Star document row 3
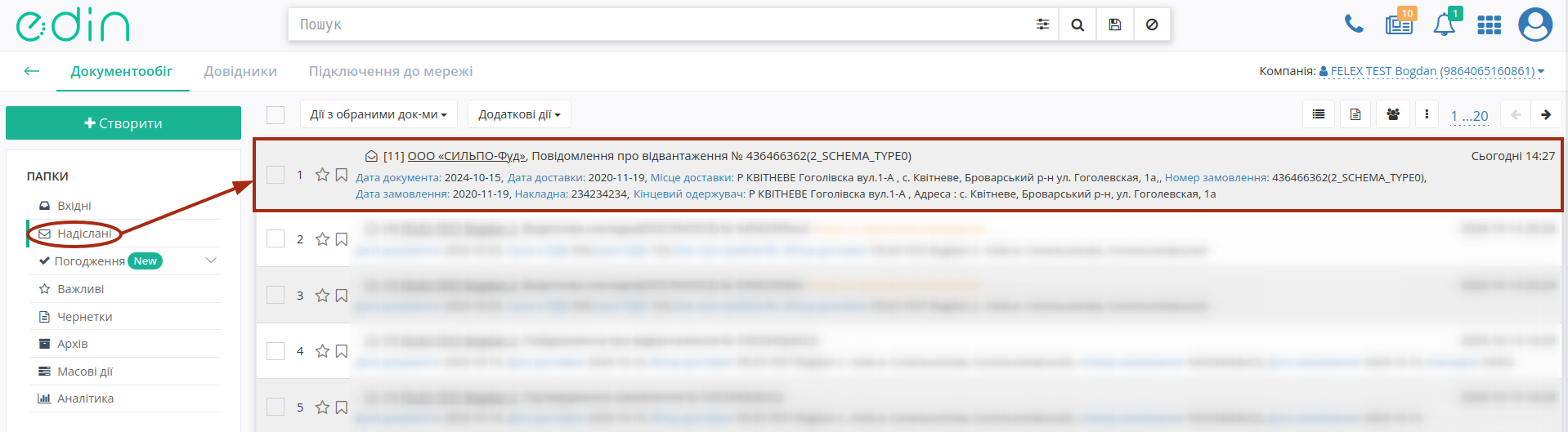This screenshot has height=432, width=1568. pos(322,296)
